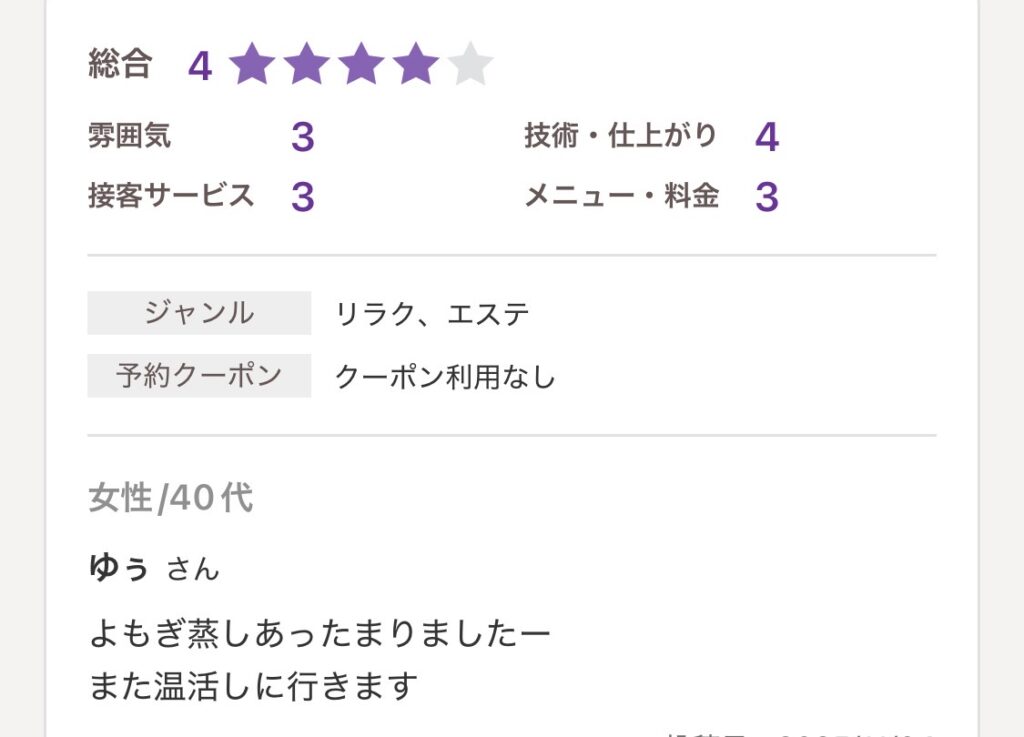The height and width of the screenshot is (737, 1024).
Task: Click the ジャンル category tag
Action: [x=199, y=313]
